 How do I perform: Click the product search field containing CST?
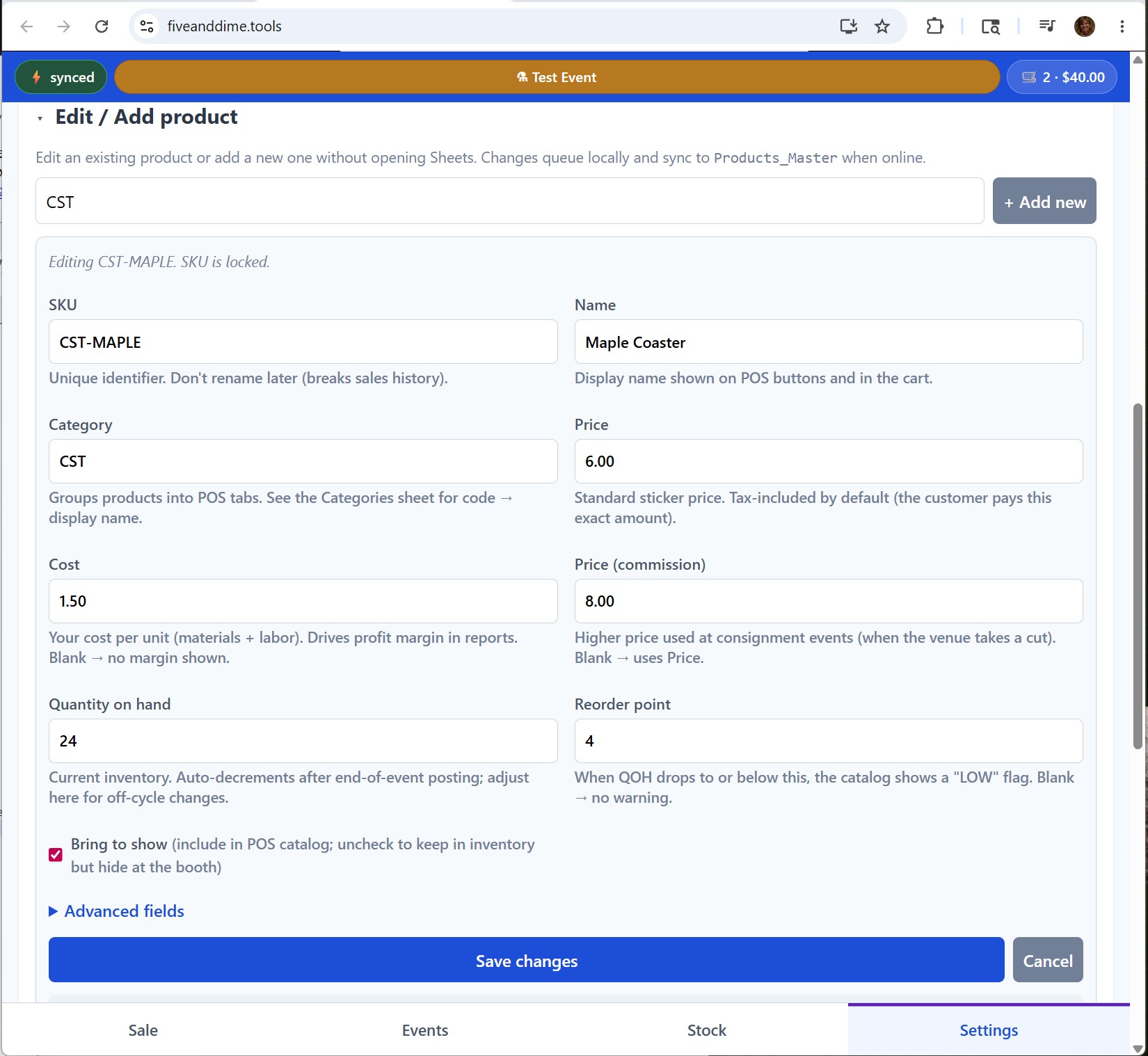[x=509, y=201]
